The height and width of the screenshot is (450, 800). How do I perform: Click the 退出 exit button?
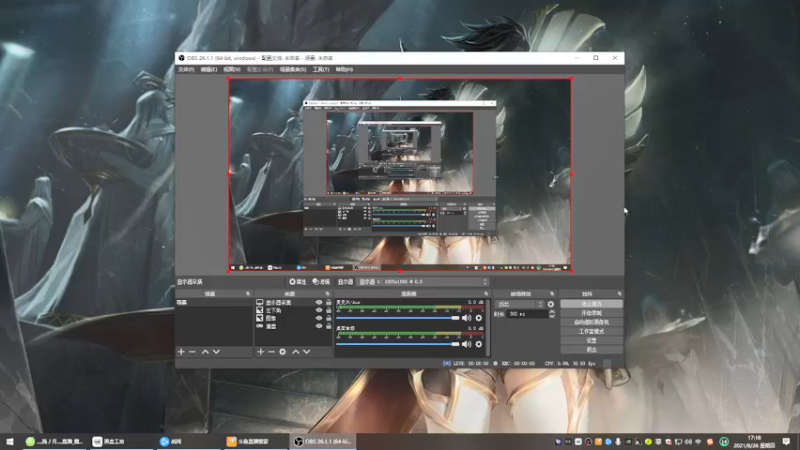(x=591, y=349)
